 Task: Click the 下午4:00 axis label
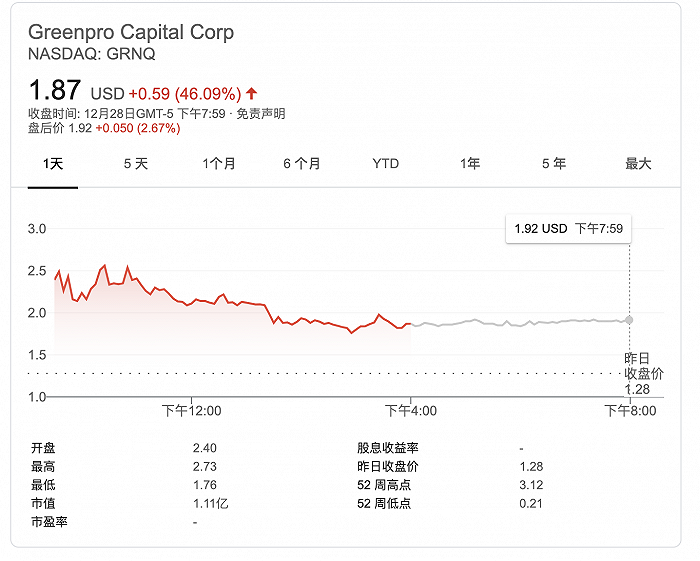411,410
